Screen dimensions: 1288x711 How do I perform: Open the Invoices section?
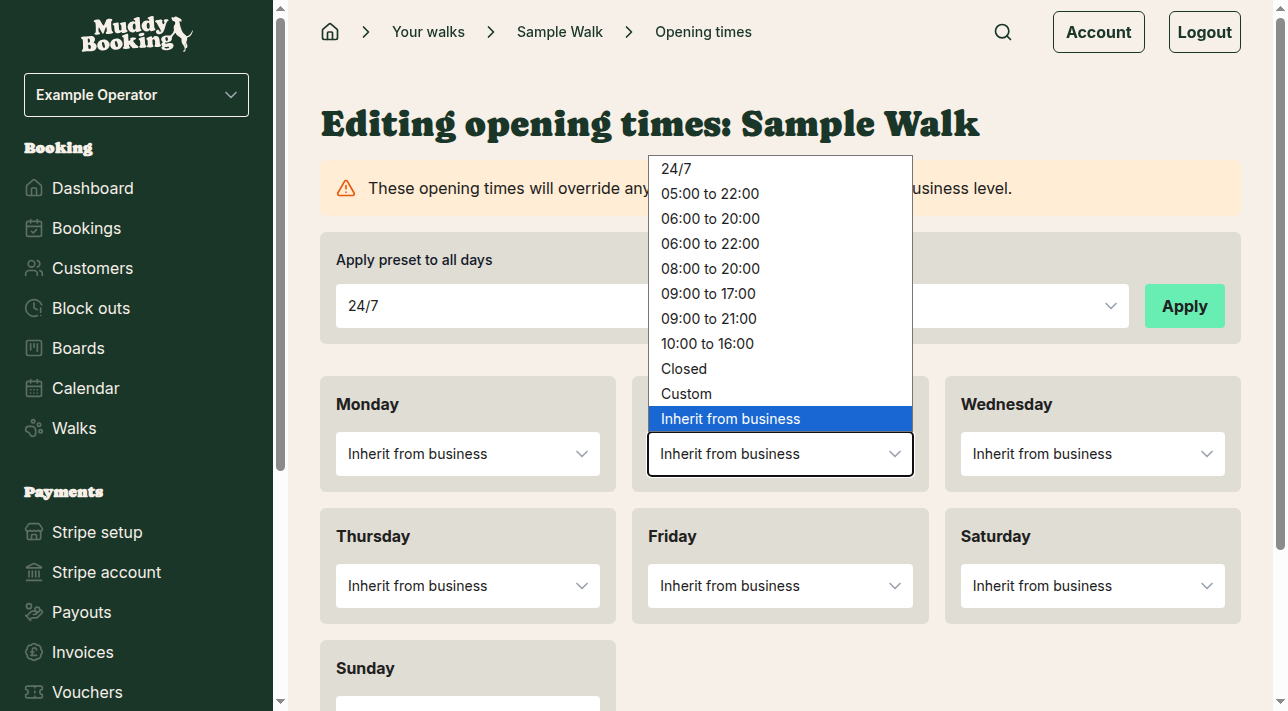coord(81,652)
